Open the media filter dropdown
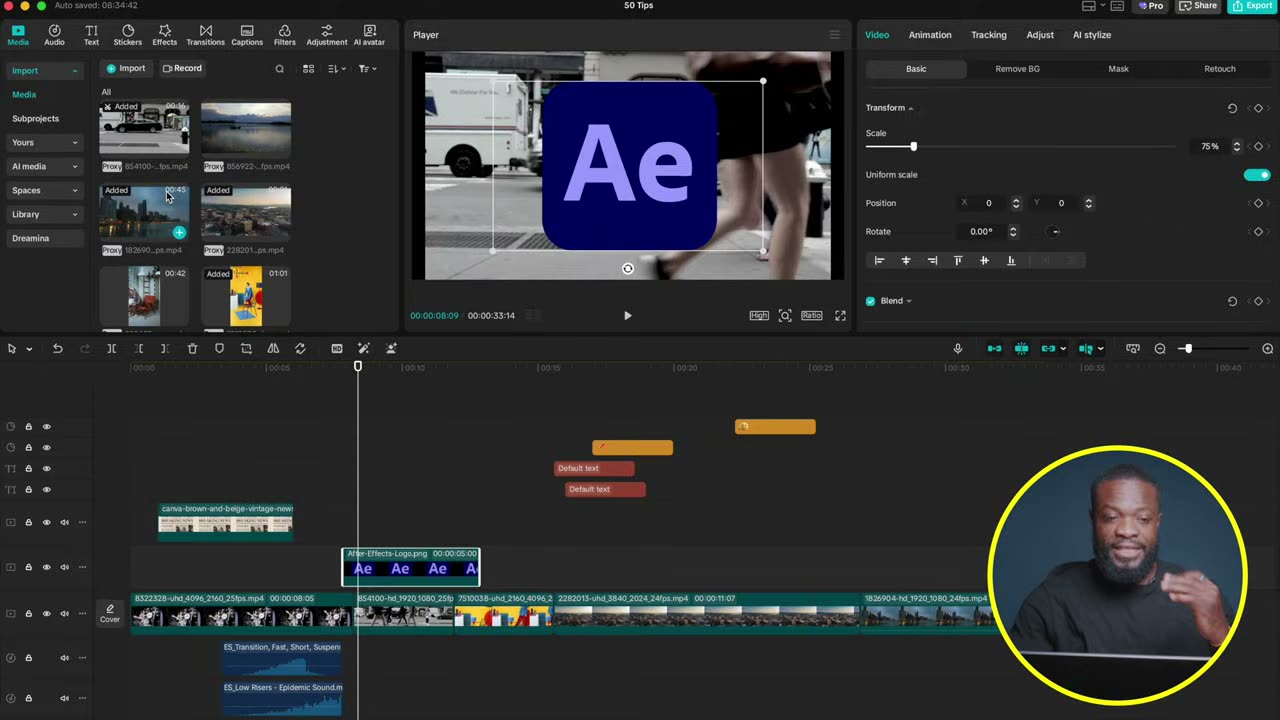This screenshot has width=1280, height=720. coord(367,68)
